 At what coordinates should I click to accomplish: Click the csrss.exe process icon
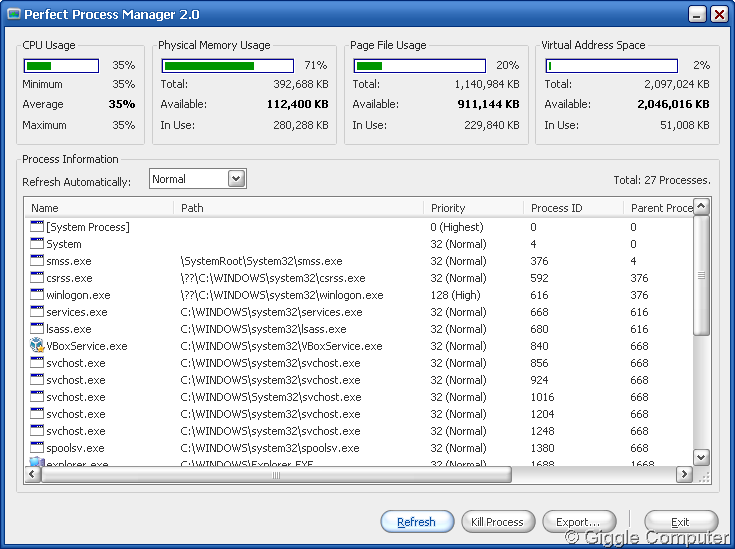click(x=37, y=278)
